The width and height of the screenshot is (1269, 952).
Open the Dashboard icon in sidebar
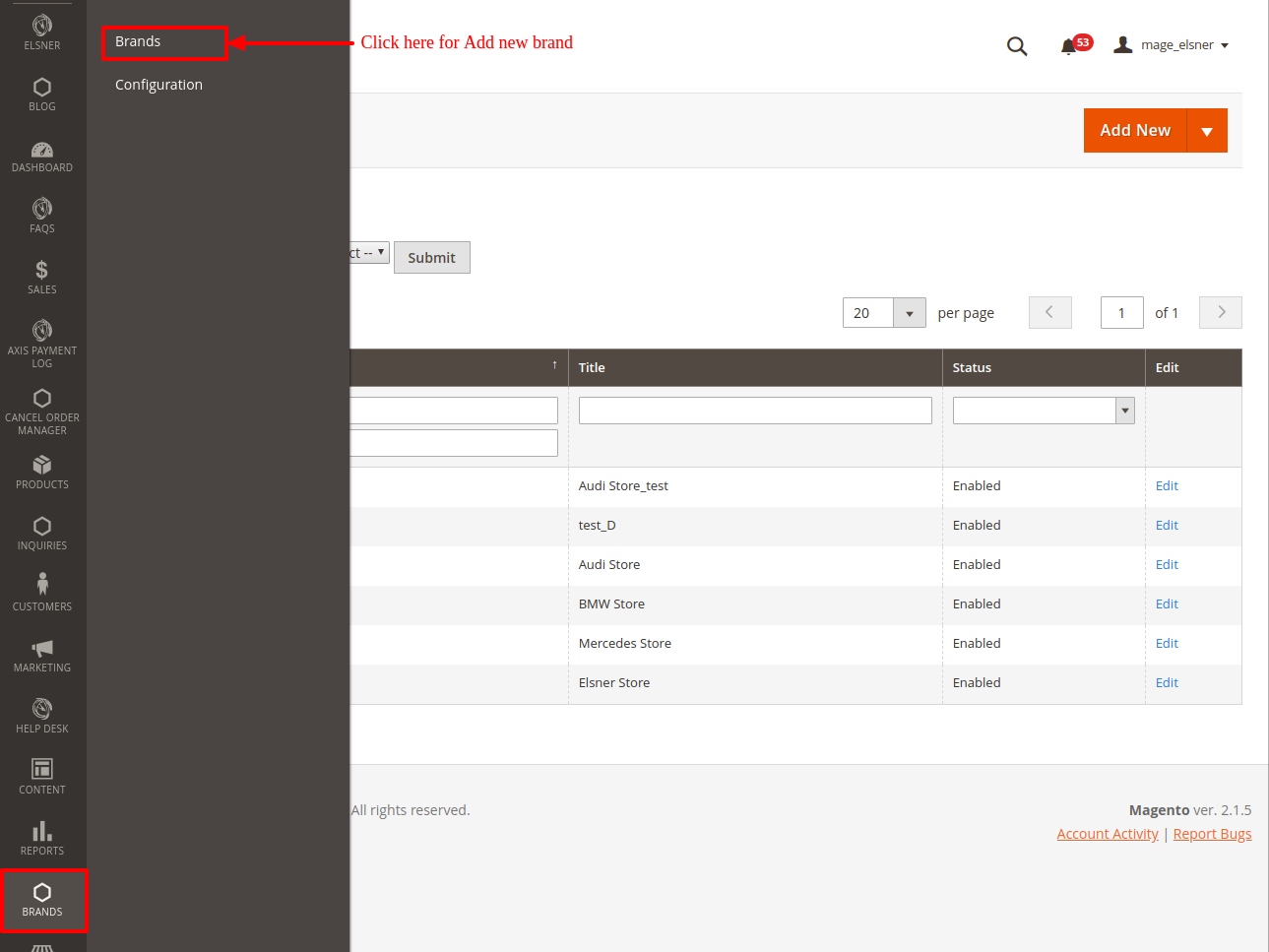pos(42,151)
